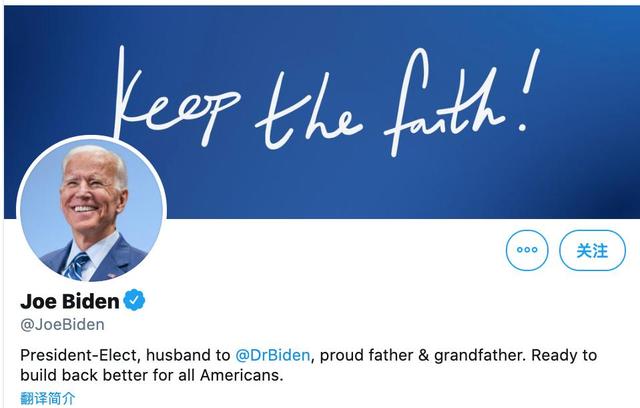Screen dimensions: 640x408
Task: Click the striped tie in profile photo
Action: [77, 266]
